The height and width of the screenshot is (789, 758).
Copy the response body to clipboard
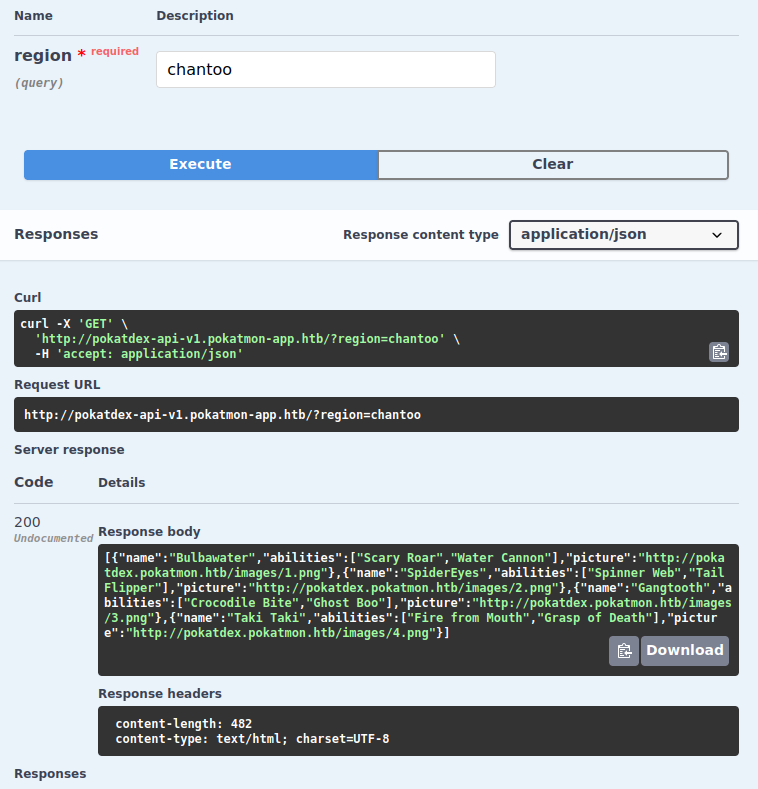[624, 651]
